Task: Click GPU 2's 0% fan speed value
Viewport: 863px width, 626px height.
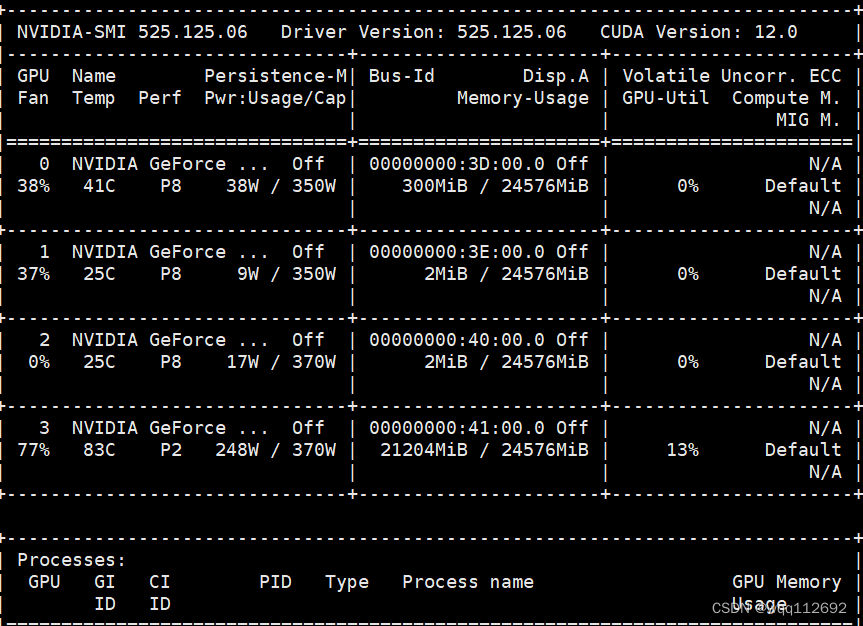Action: 39,362
